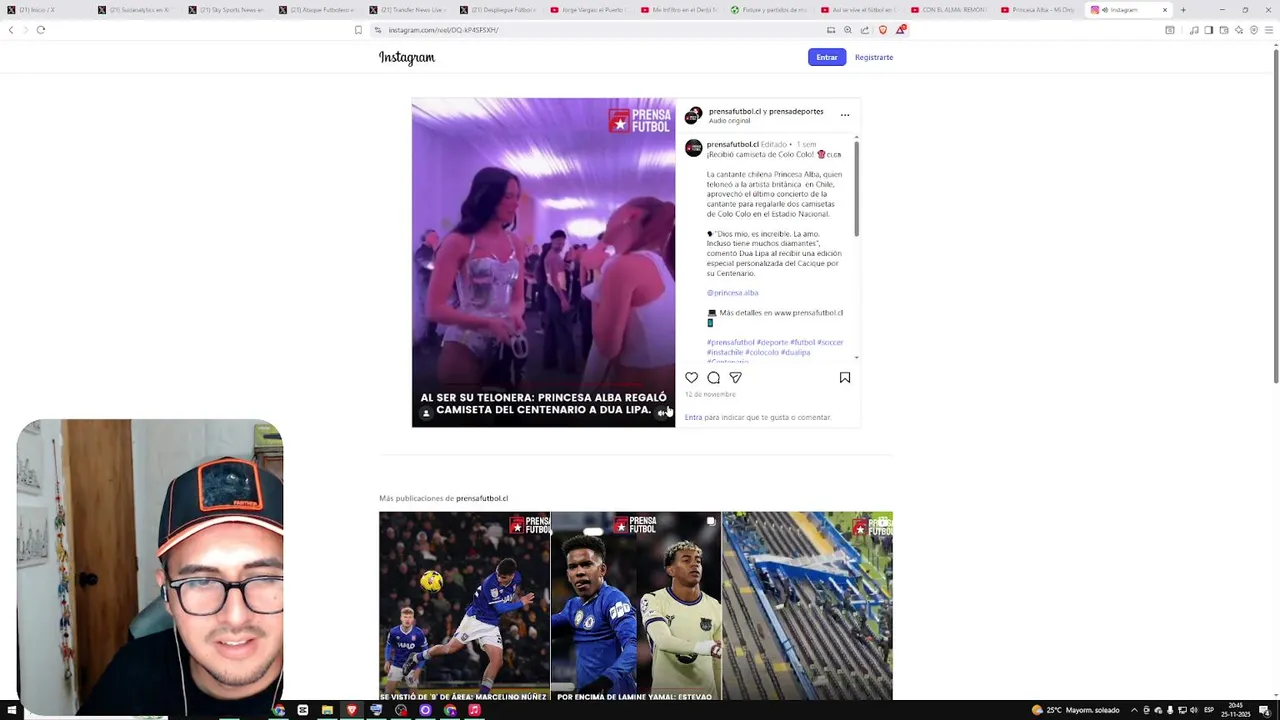This screenshot has width=1280, height=720.
Task: Open the @princesa.alba mention link
Action: [732, 293]
